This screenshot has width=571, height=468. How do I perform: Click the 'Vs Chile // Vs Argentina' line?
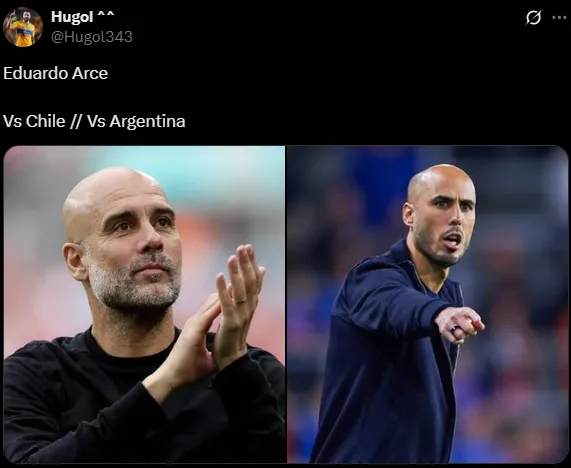(x=94, y=121)
